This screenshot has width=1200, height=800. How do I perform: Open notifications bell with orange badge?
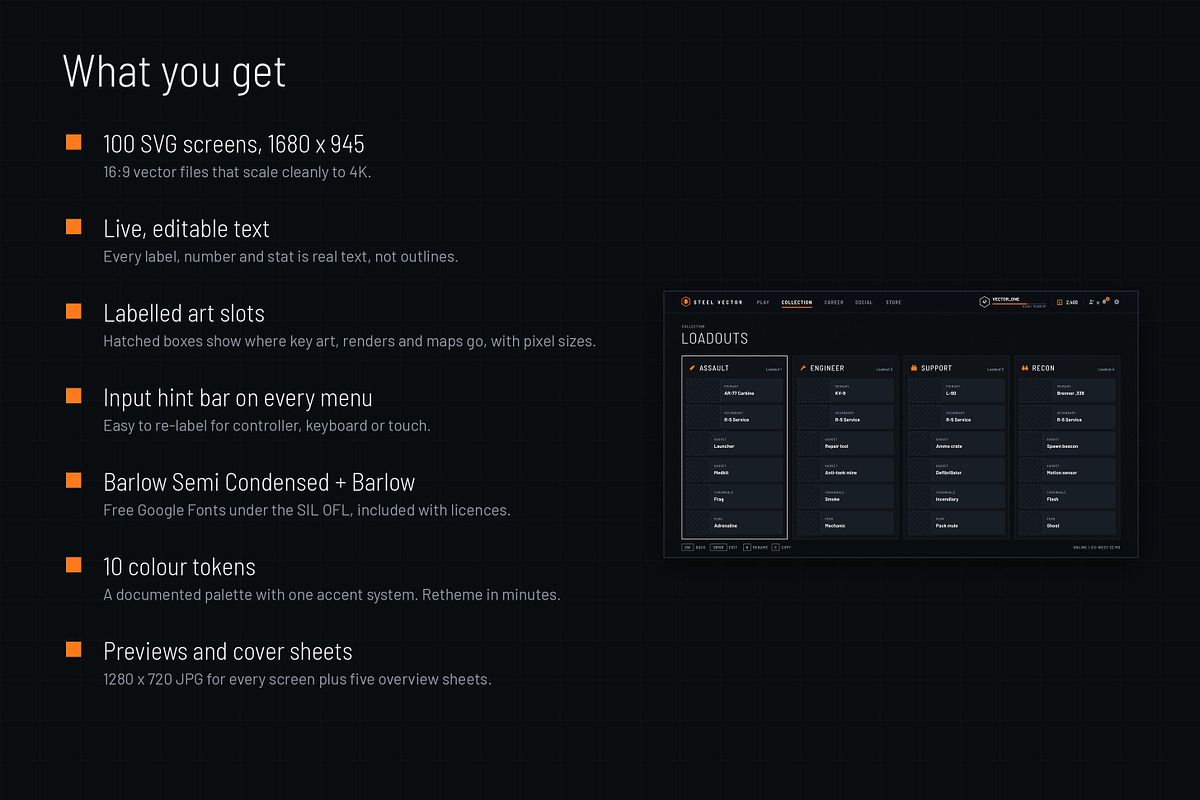point(1105,301)
